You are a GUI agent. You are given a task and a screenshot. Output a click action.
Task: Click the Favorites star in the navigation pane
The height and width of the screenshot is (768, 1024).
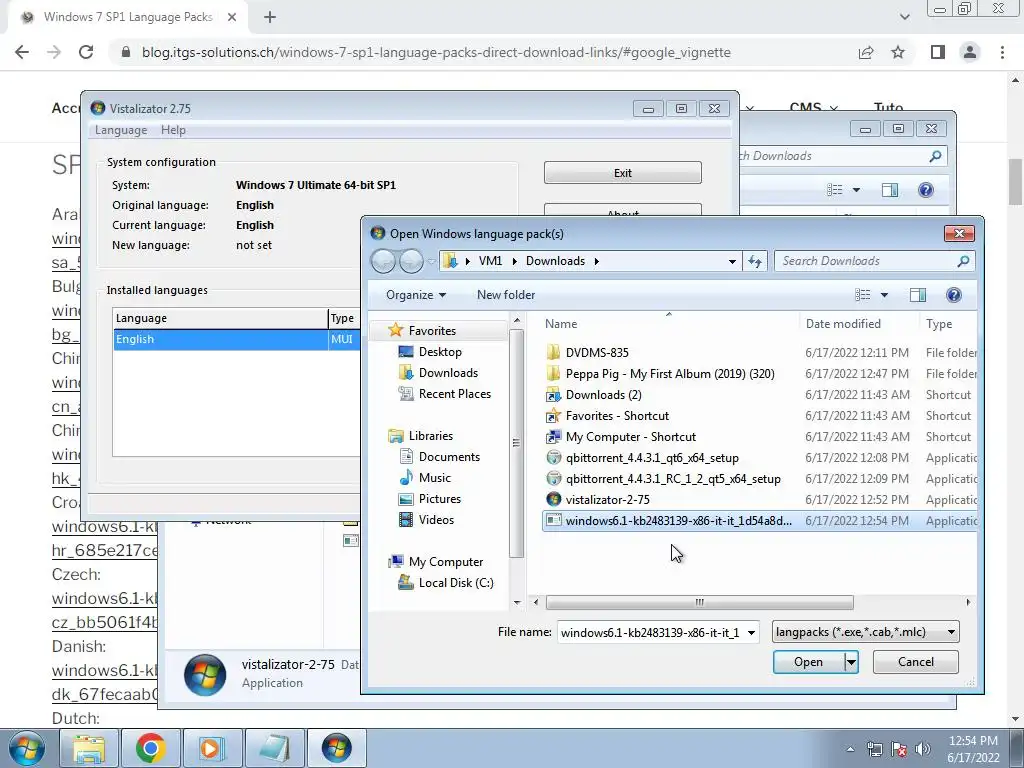coord(395,330)
